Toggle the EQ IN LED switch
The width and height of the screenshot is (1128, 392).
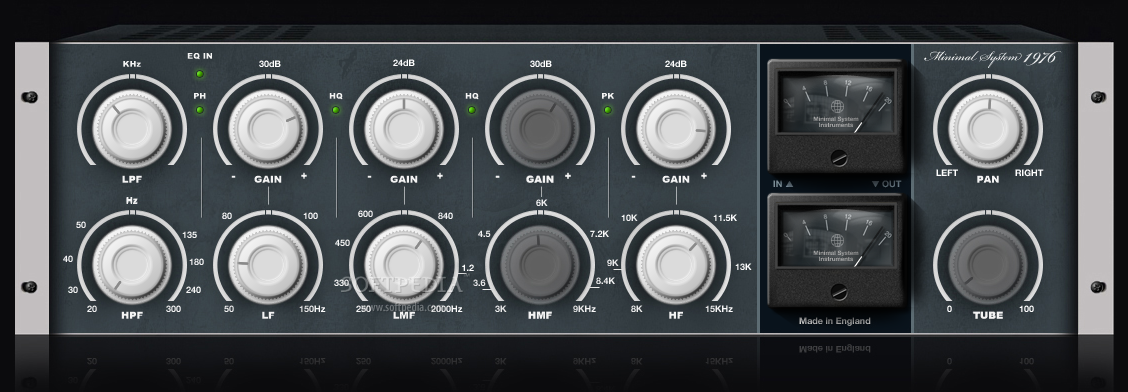pos(200,74)
